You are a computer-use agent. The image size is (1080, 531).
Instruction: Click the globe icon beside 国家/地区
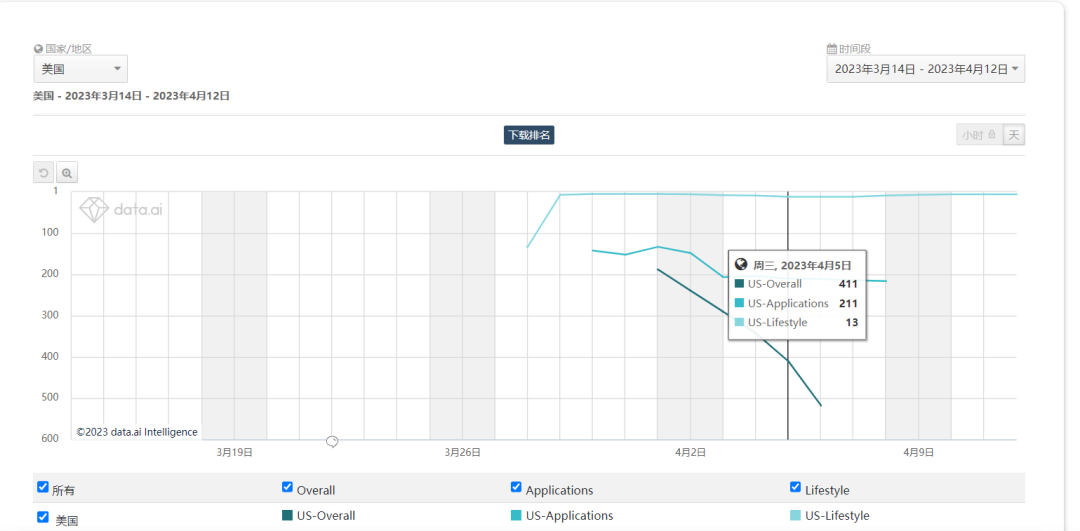[38, 48]
